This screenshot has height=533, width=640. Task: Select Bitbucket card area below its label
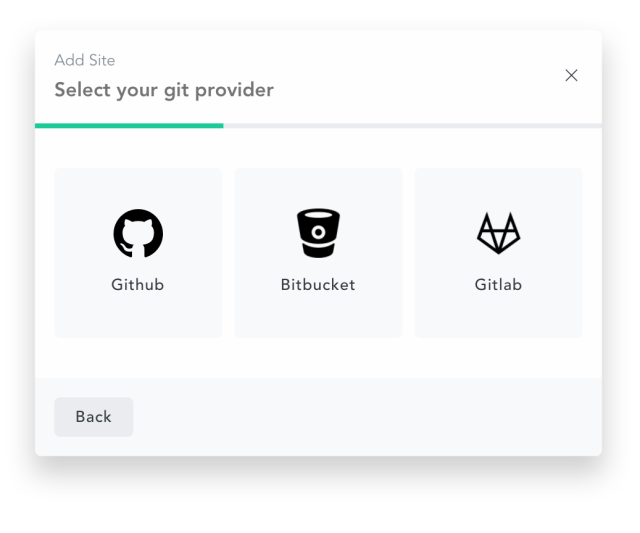pyautogui.click(x=318, y=315)
